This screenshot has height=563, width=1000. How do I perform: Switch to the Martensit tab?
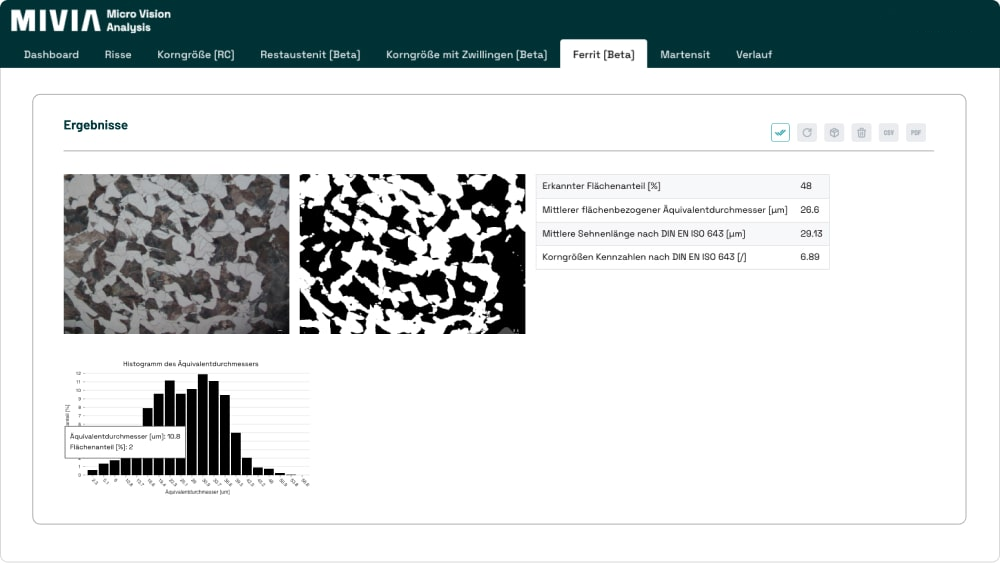point(685,54)
